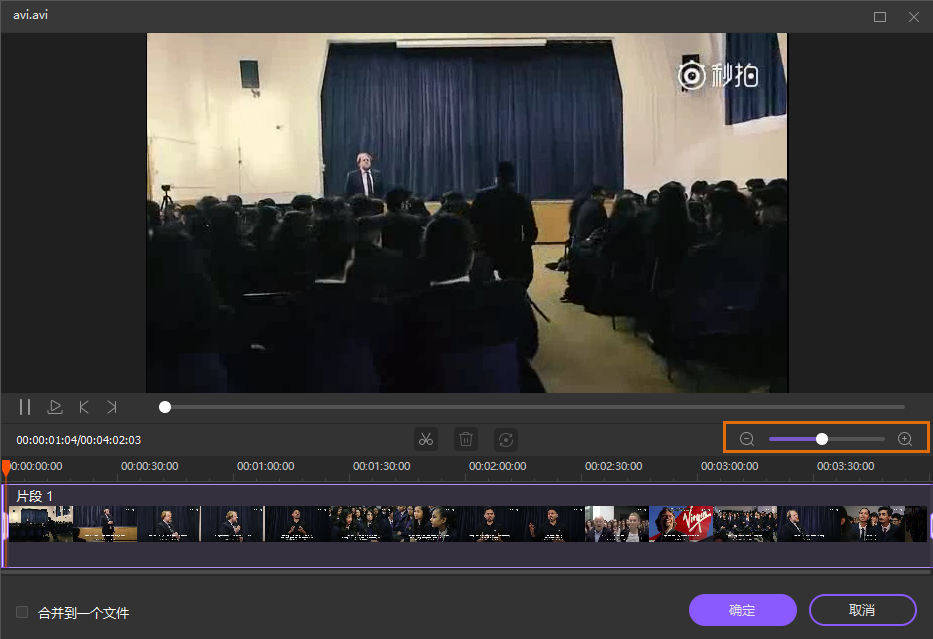933x639 pixels.
Task: Select the Virgin logo thumbnail in the clip
Action: coord(680,523)
